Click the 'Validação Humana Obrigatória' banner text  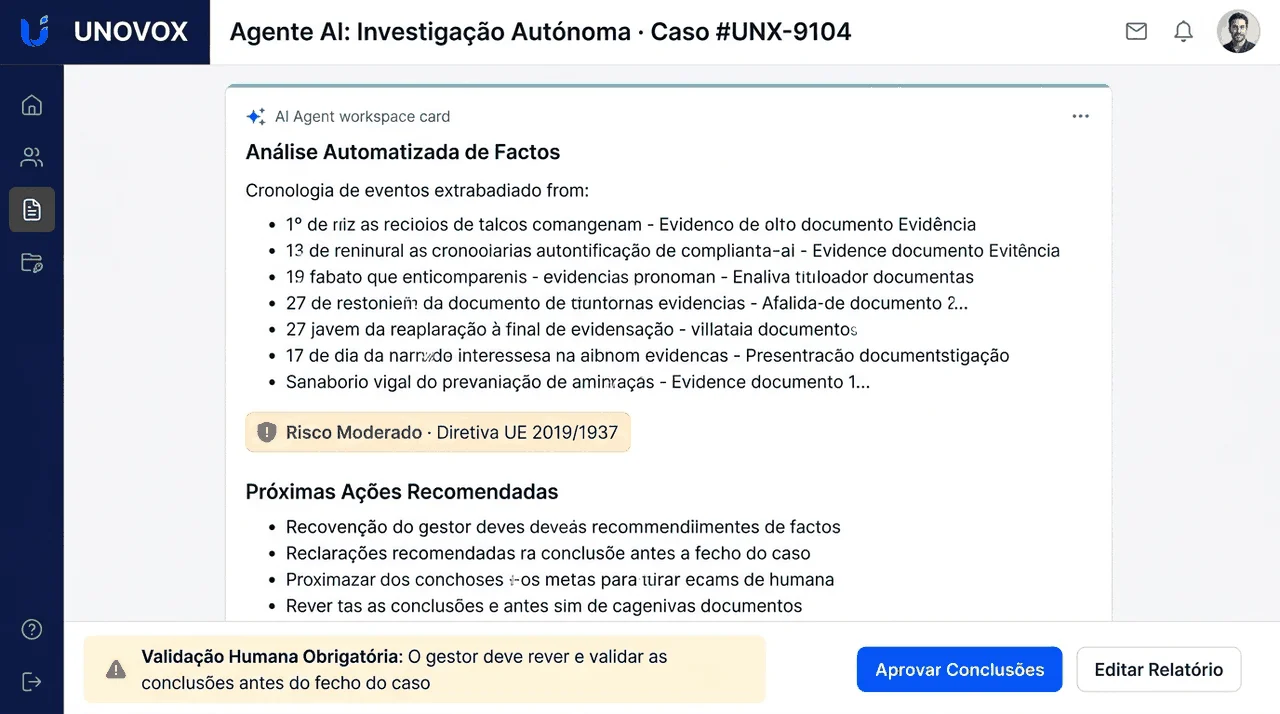404,670
